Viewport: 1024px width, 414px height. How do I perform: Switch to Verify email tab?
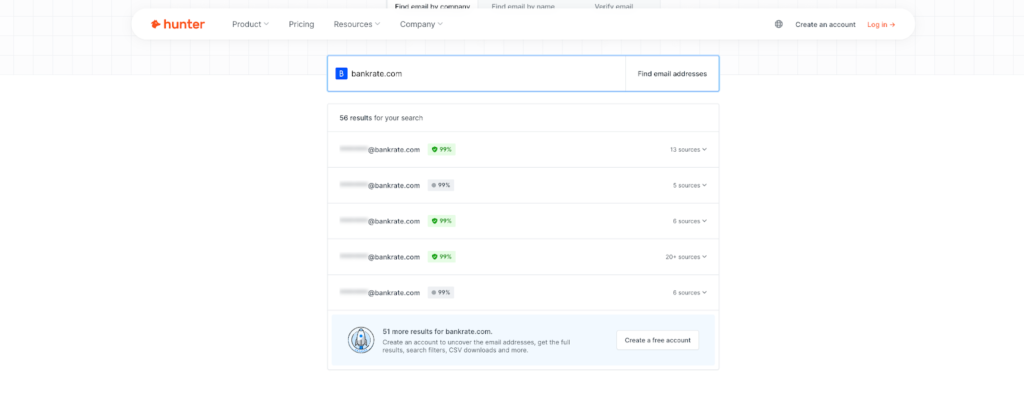click(614, 6)
